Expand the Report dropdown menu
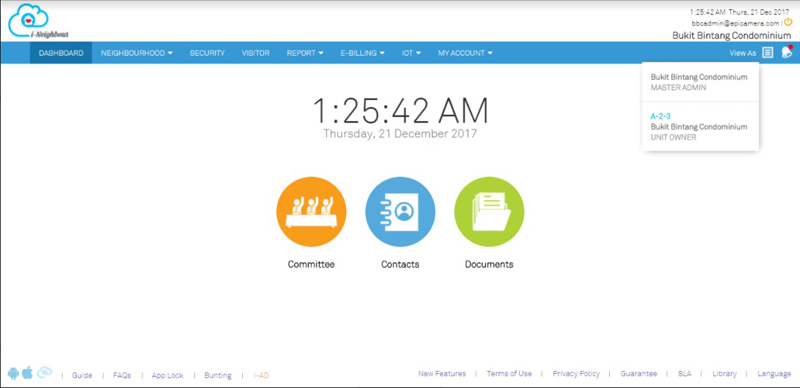This screenshot has height=388, width=800. coord(305,53)
